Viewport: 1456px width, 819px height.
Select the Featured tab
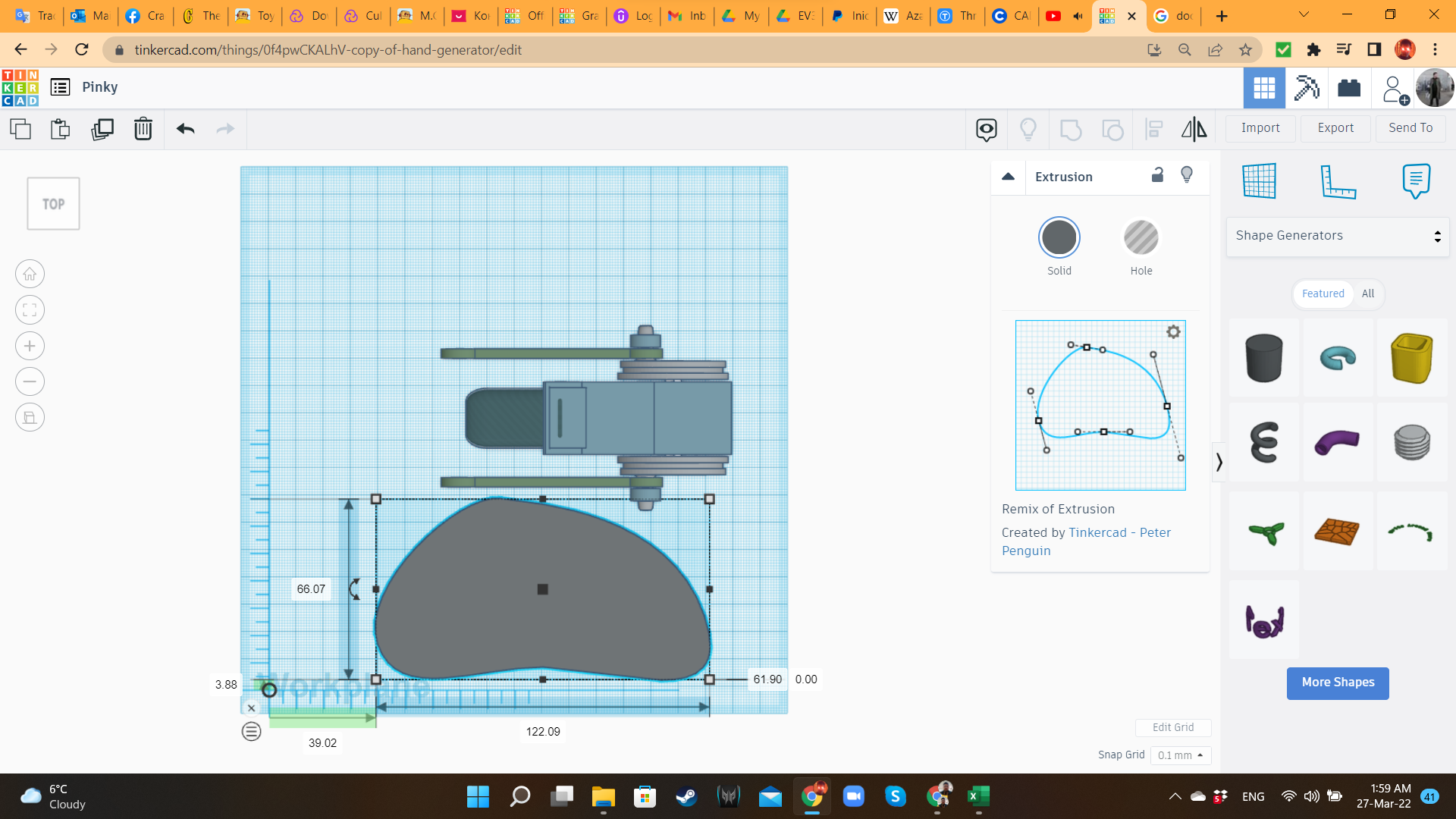click(x=1323, y=293)
